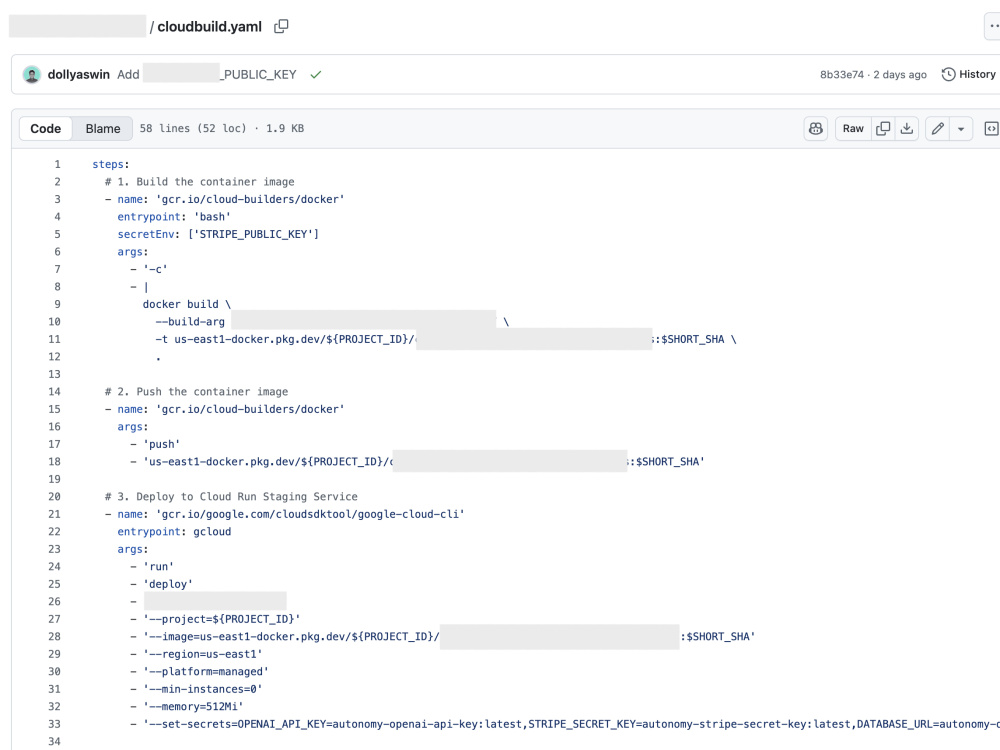Click the google-cloud-cli image name

coord(310,514)
